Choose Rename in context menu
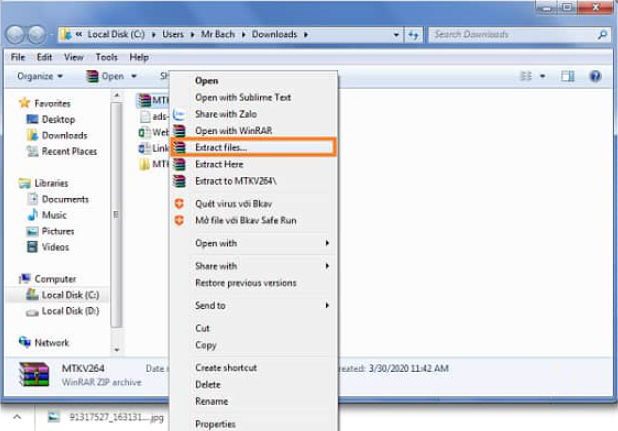 pos(253,401)
